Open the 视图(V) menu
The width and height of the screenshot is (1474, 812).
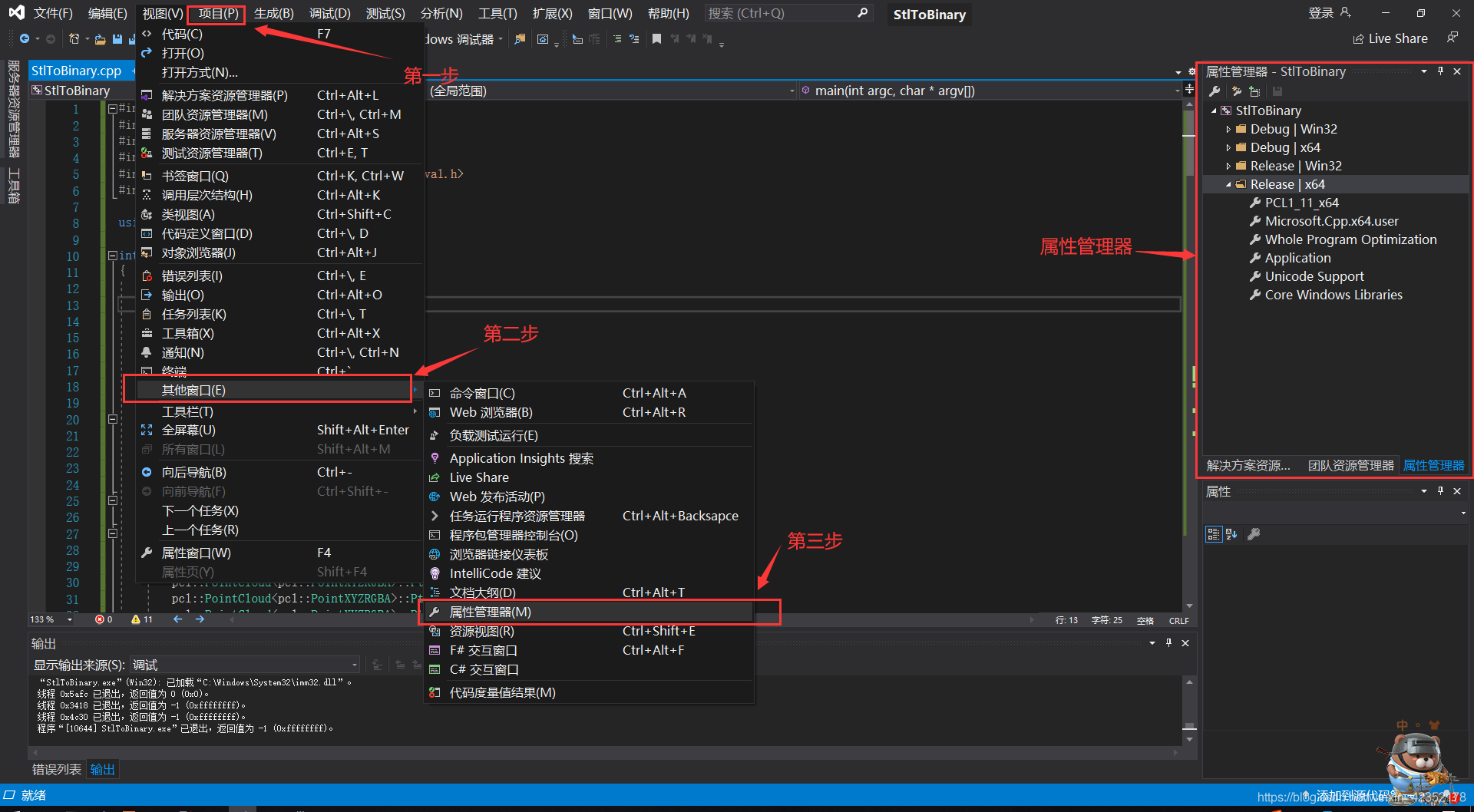point(163,13)
